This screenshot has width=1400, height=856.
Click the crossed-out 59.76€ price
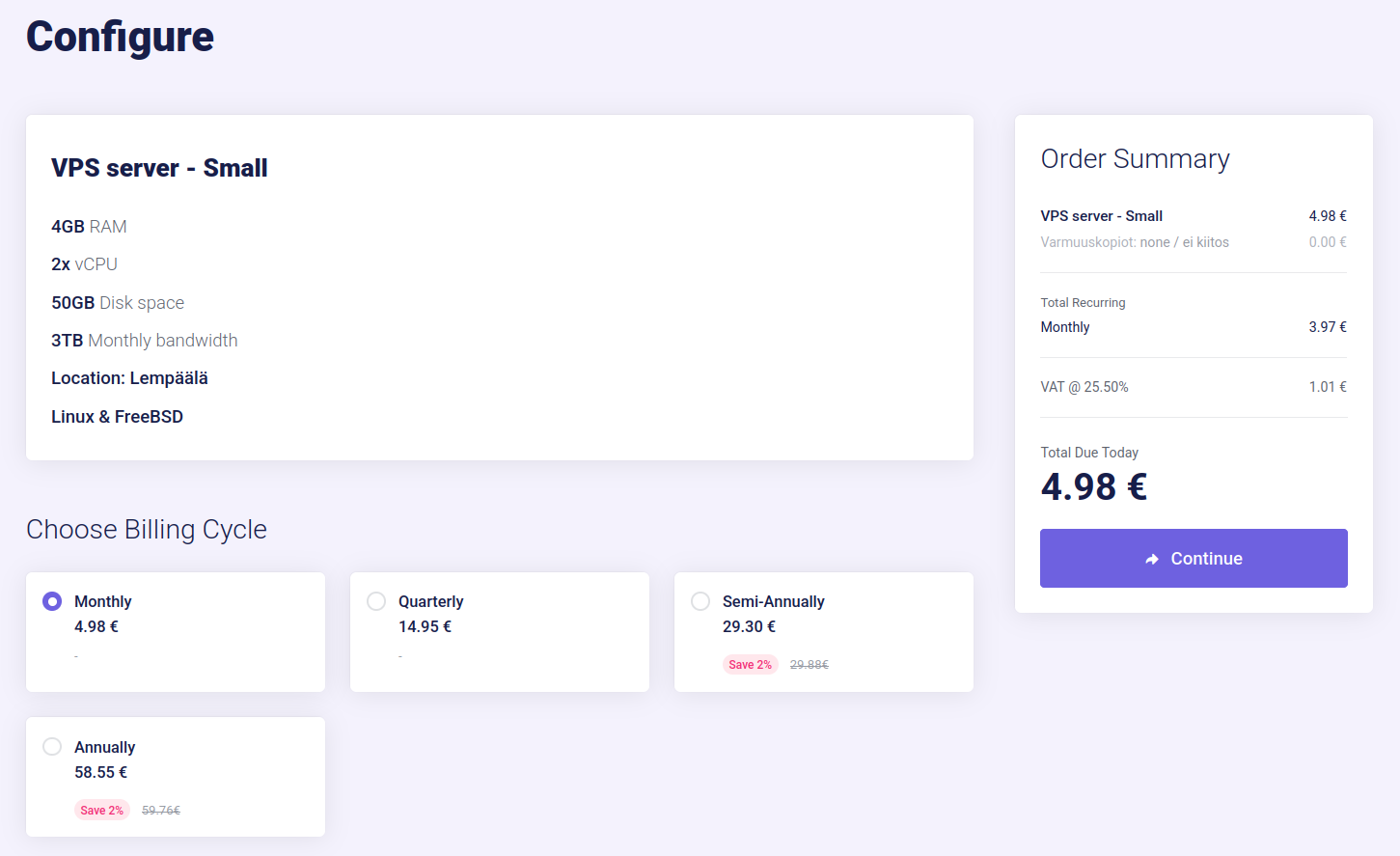pos(160,811)
